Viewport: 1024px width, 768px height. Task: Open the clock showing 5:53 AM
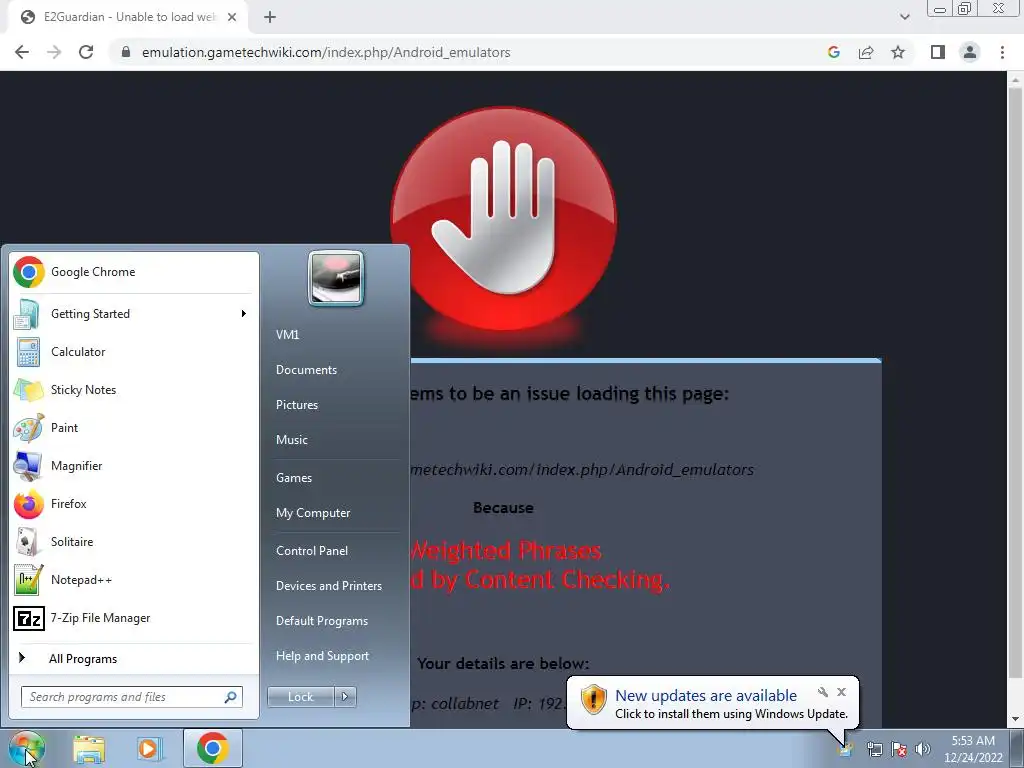click(x=973, y=748)
